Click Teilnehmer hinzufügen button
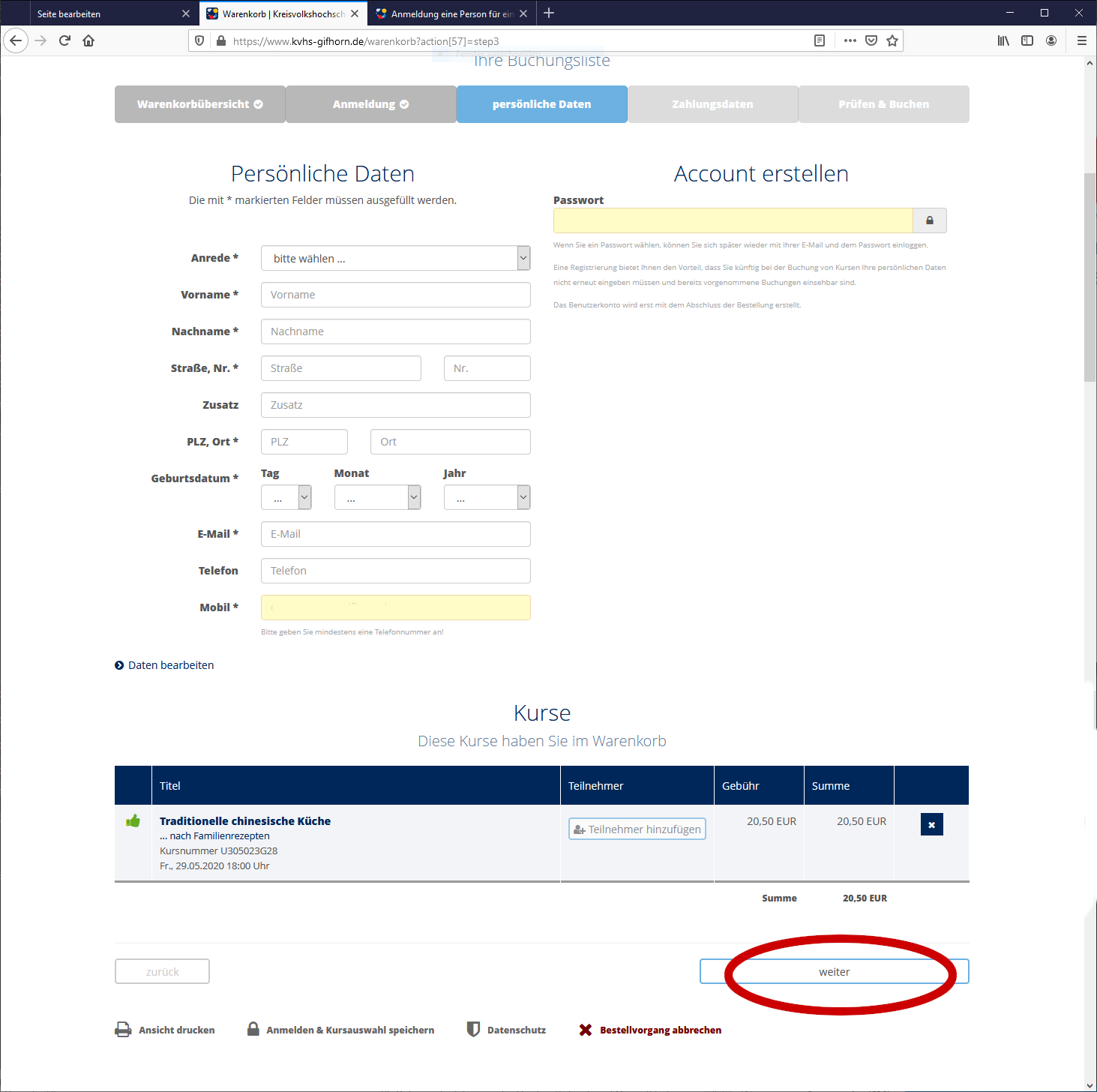 [x=637, y=829]
